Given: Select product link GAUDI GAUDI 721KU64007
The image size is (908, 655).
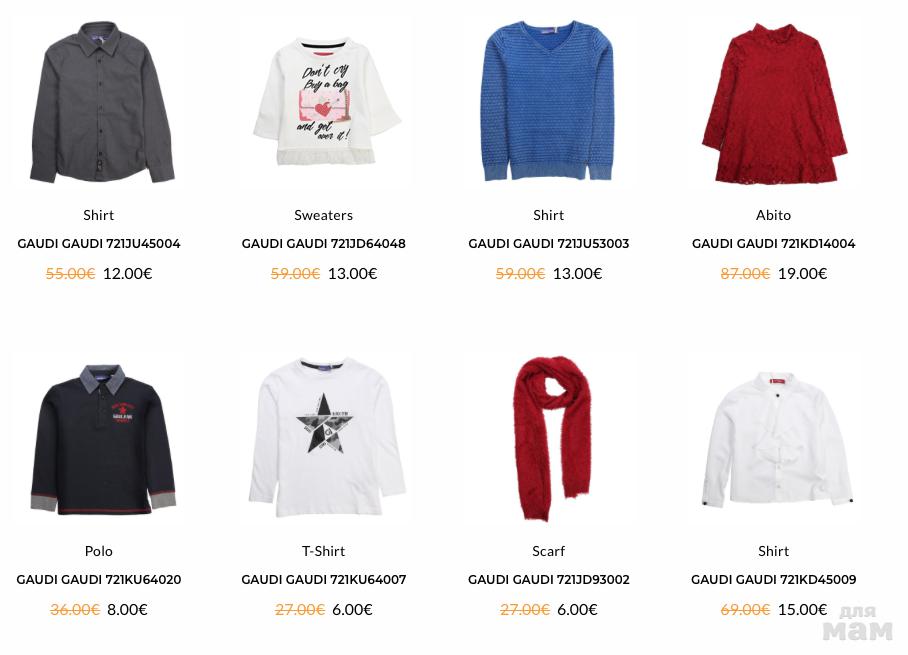Looking at the screenshot, I should point(324,580).
